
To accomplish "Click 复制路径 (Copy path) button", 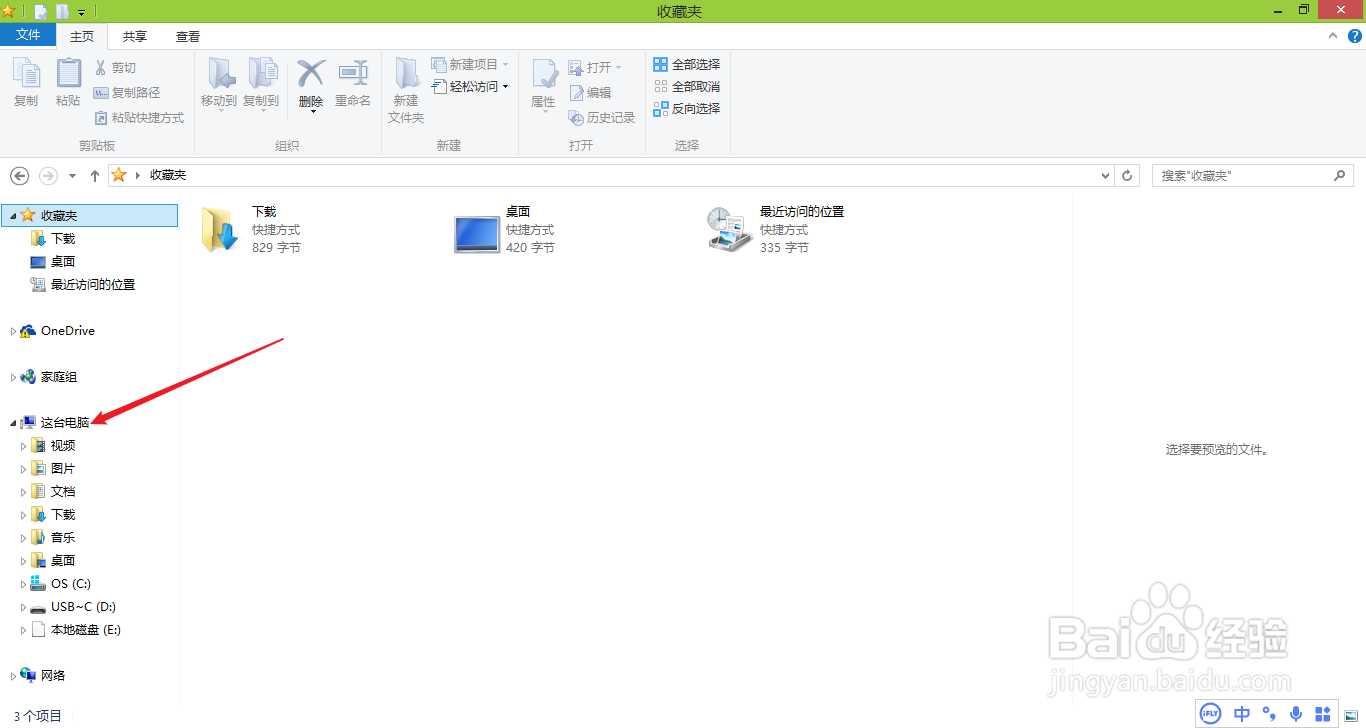I will click(127, 93).
